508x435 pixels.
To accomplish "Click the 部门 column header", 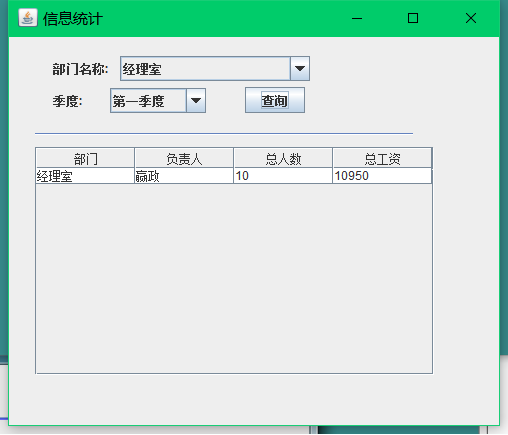I will coord(85,158).
